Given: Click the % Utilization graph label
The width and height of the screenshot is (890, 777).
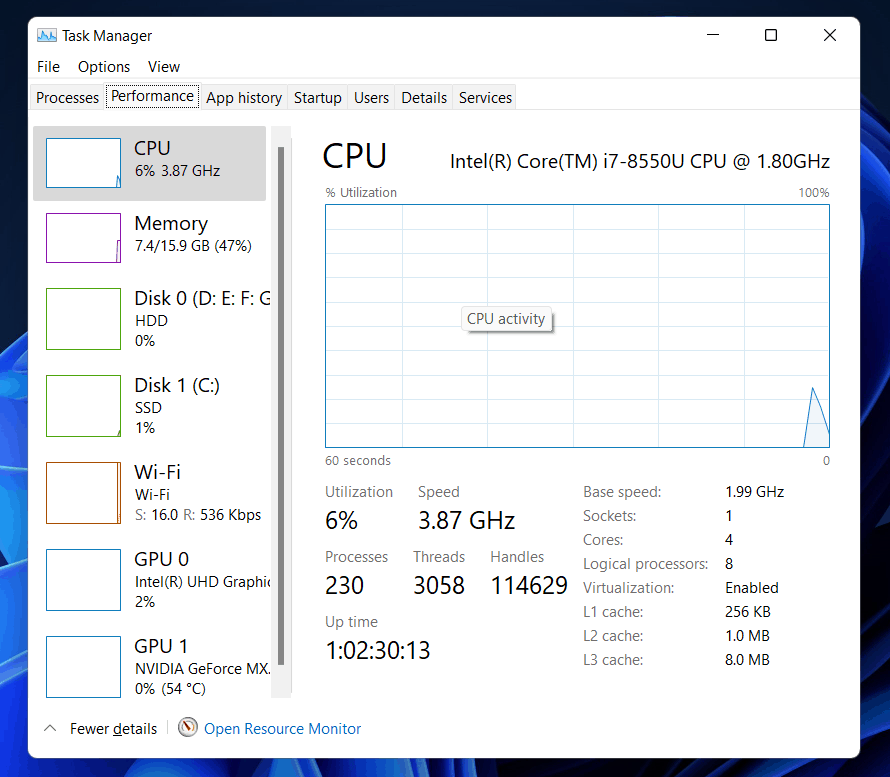Looking at the screenshot, I should [361, 192].
